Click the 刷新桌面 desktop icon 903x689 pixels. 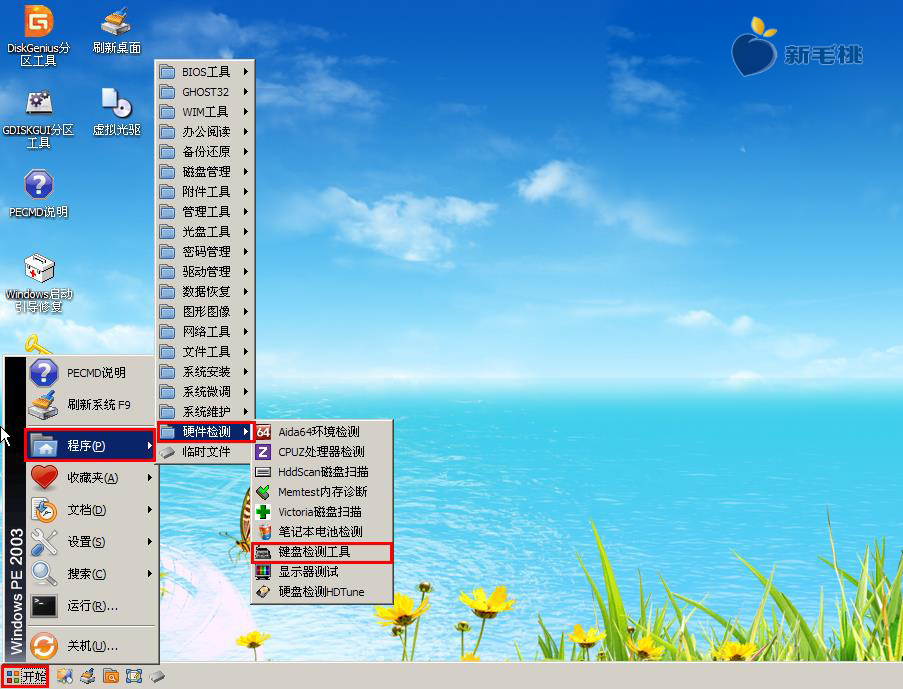coord(116,30)
